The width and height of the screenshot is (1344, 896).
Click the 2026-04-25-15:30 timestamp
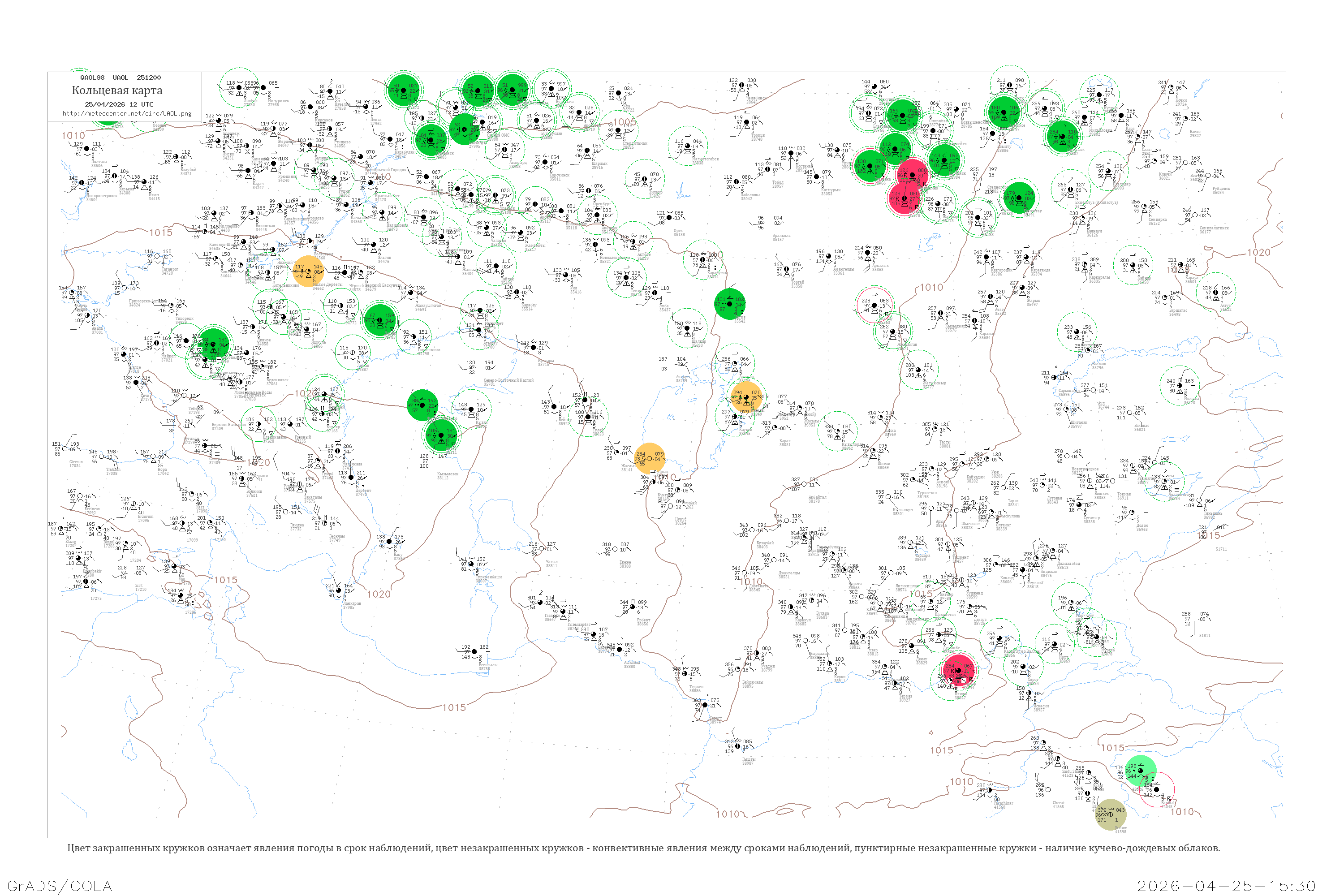[x=1226, y=886]
